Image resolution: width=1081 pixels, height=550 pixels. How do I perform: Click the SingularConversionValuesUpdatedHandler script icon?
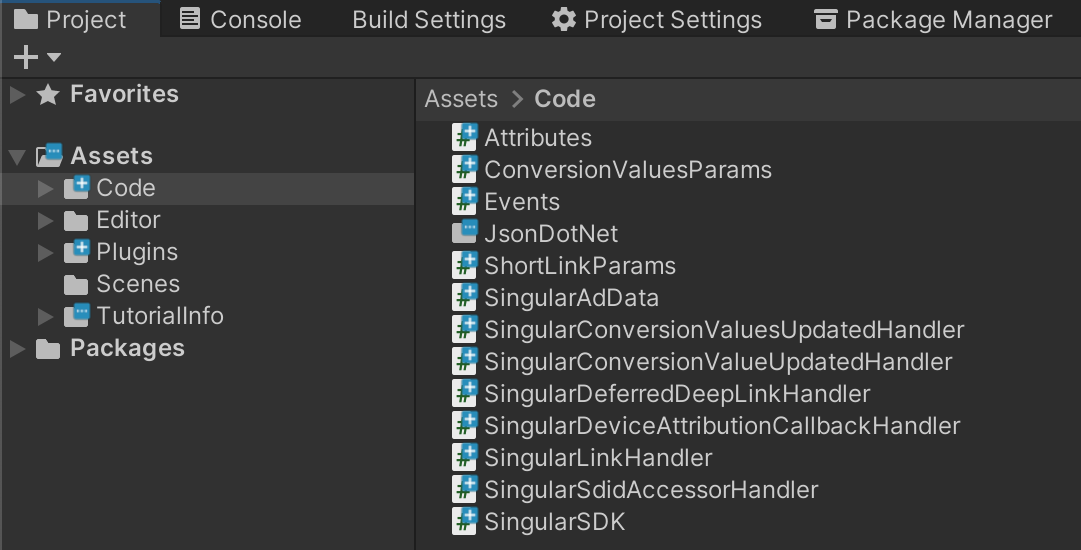[x=465, y=329]
